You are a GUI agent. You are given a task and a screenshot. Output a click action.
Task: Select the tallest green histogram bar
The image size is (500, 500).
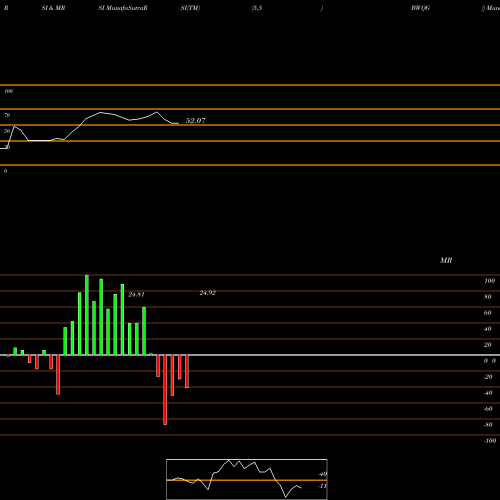[x=87, y=315]
